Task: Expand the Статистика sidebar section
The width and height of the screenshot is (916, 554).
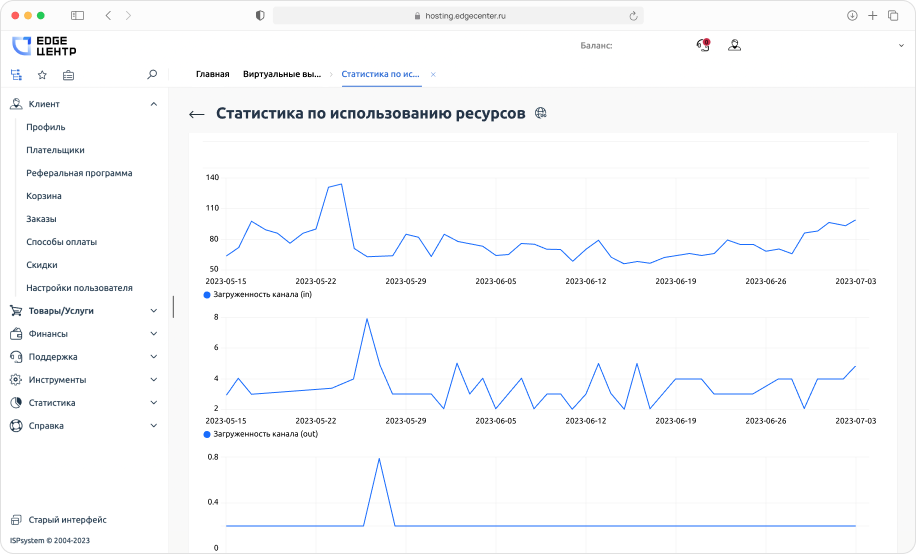Action: [153, 403]
